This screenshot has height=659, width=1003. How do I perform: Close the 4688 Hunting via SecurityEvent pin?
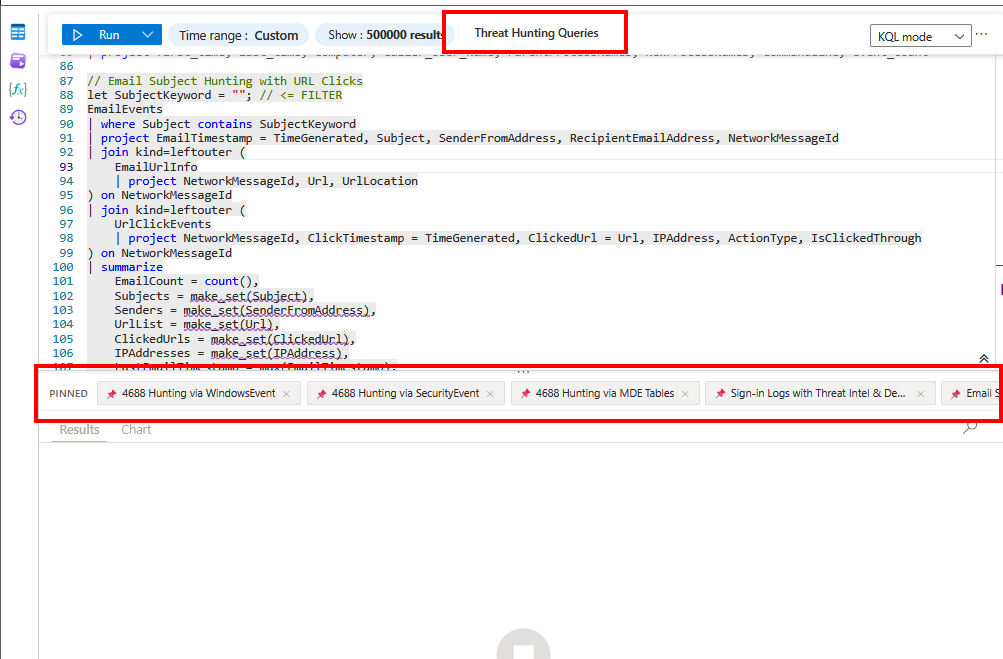point(490,394)
